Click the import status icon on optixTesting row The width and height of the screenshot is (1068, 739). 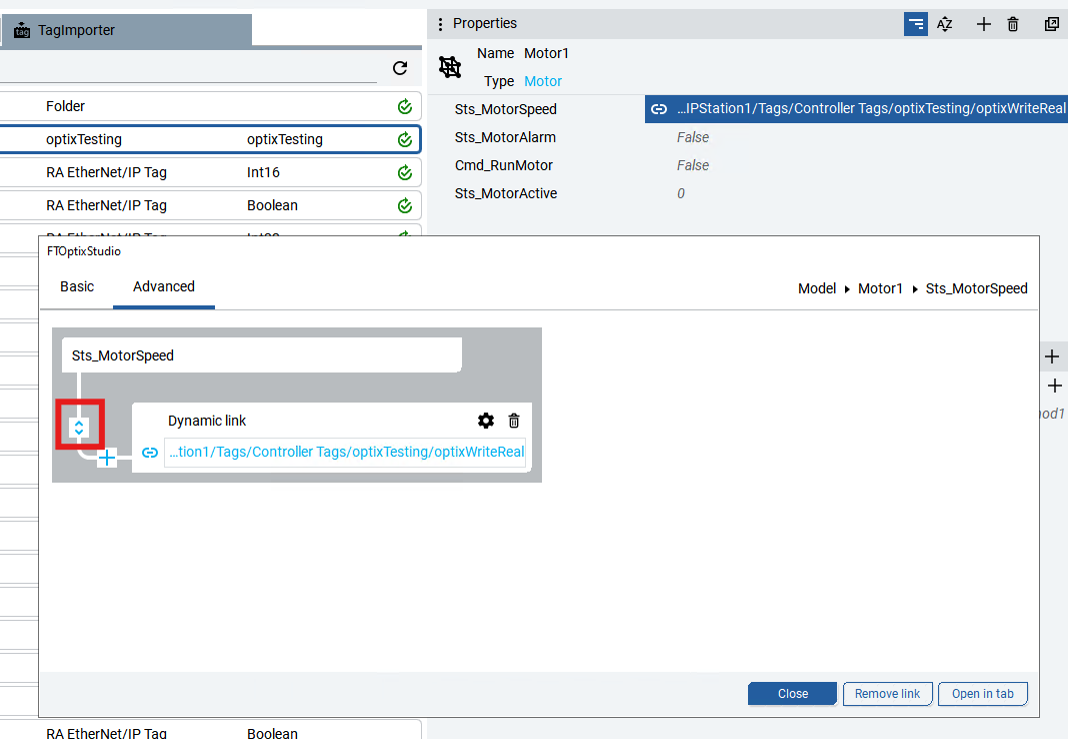[x=405, y=140]
